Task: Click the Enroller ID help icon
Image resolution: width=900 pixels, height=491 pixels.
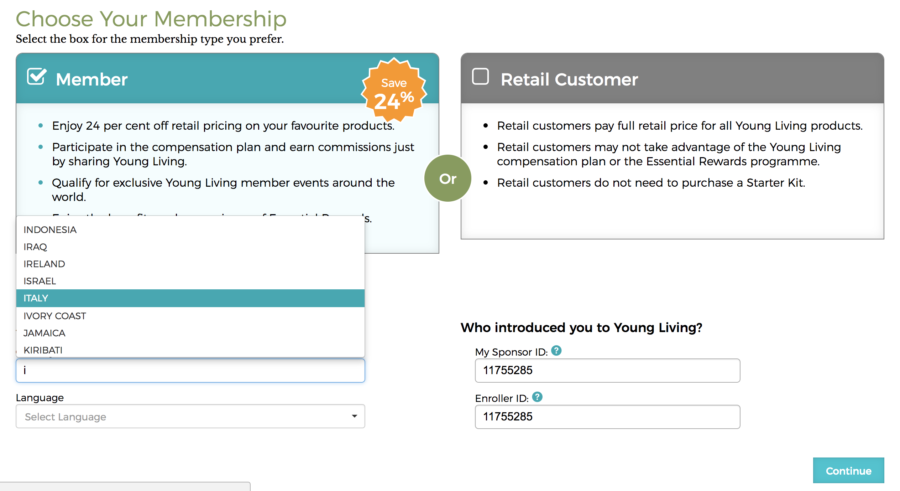Action: pyautogui.click(x=537, y=397)
